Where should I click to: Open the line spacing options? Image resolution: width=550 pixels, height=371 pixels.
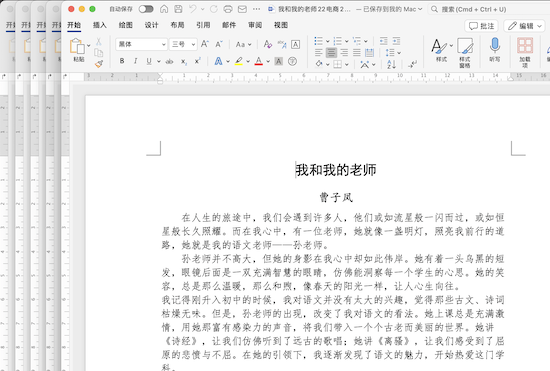click(393, 53)
